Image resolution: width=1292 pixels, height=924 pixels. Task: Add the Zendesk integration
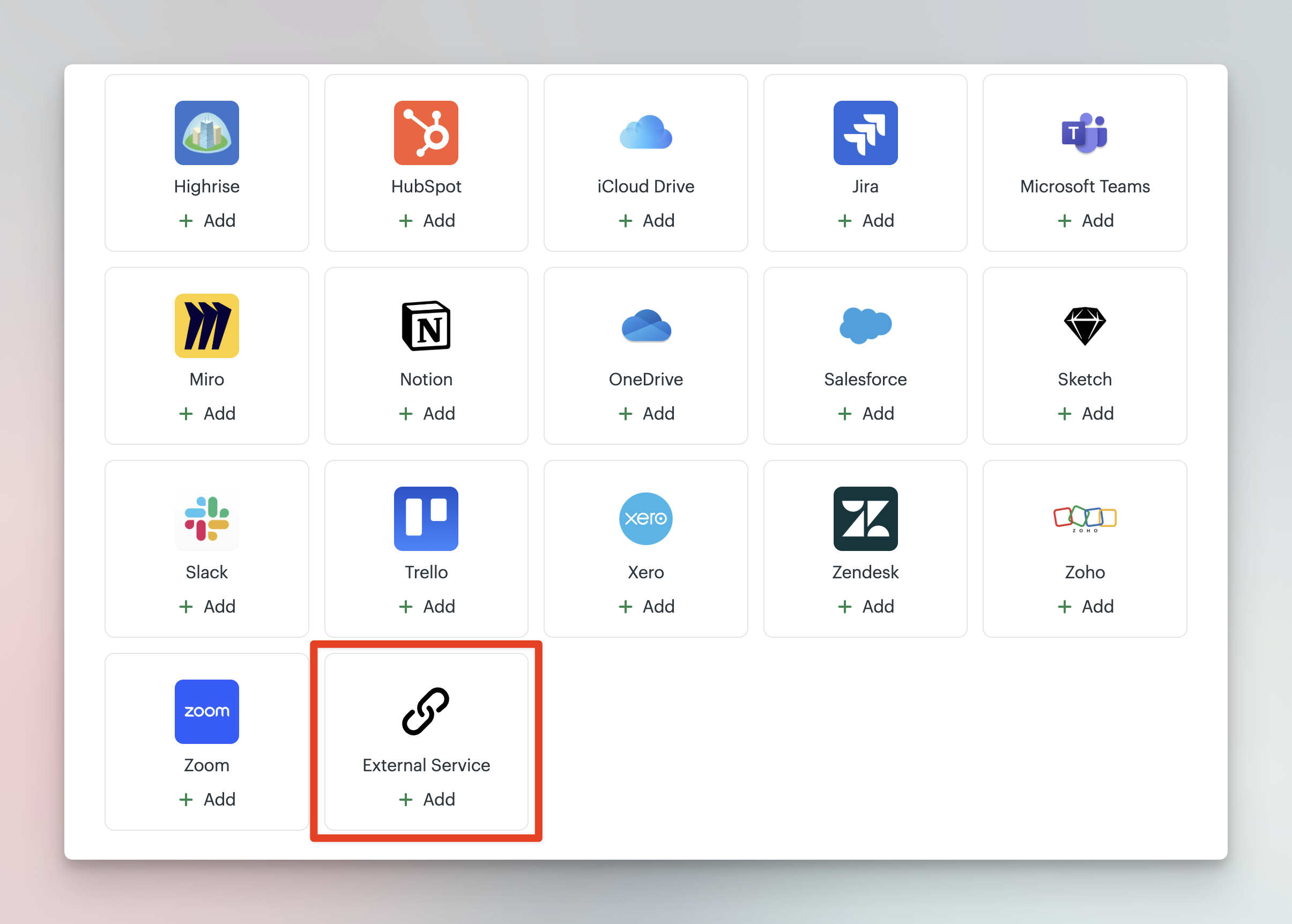865,606
